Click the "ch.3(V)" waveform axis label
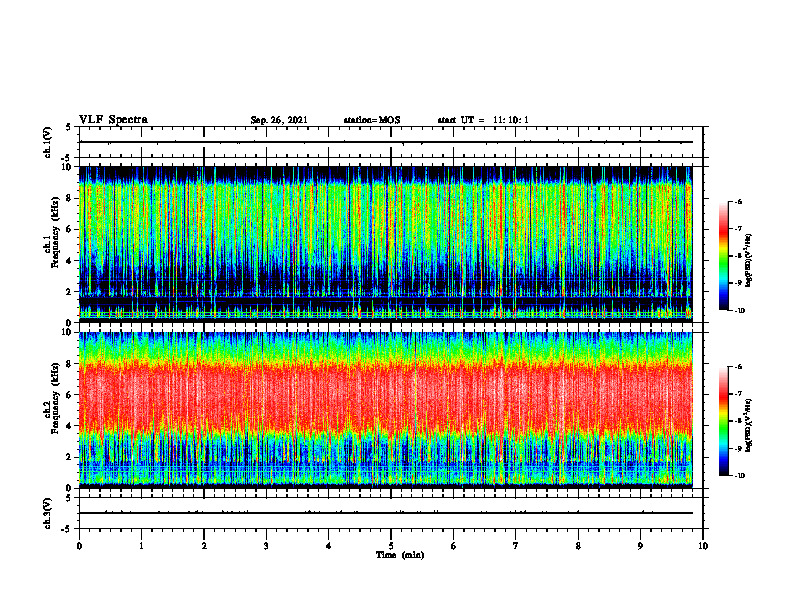The width and height of the screenshot is (792, 612). click(47, 513)
